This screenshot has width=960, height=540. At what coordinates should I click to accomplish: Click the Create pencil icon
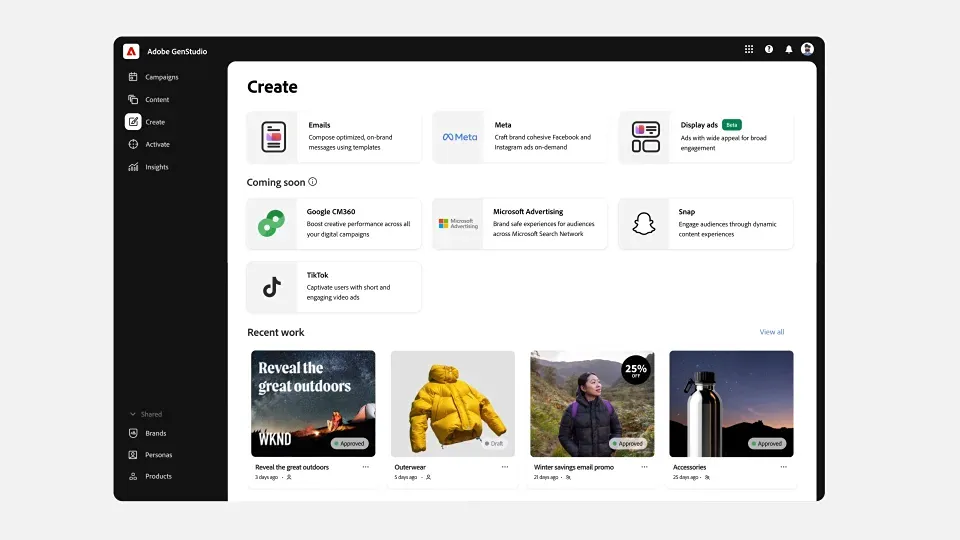click(x=133, y=122)
